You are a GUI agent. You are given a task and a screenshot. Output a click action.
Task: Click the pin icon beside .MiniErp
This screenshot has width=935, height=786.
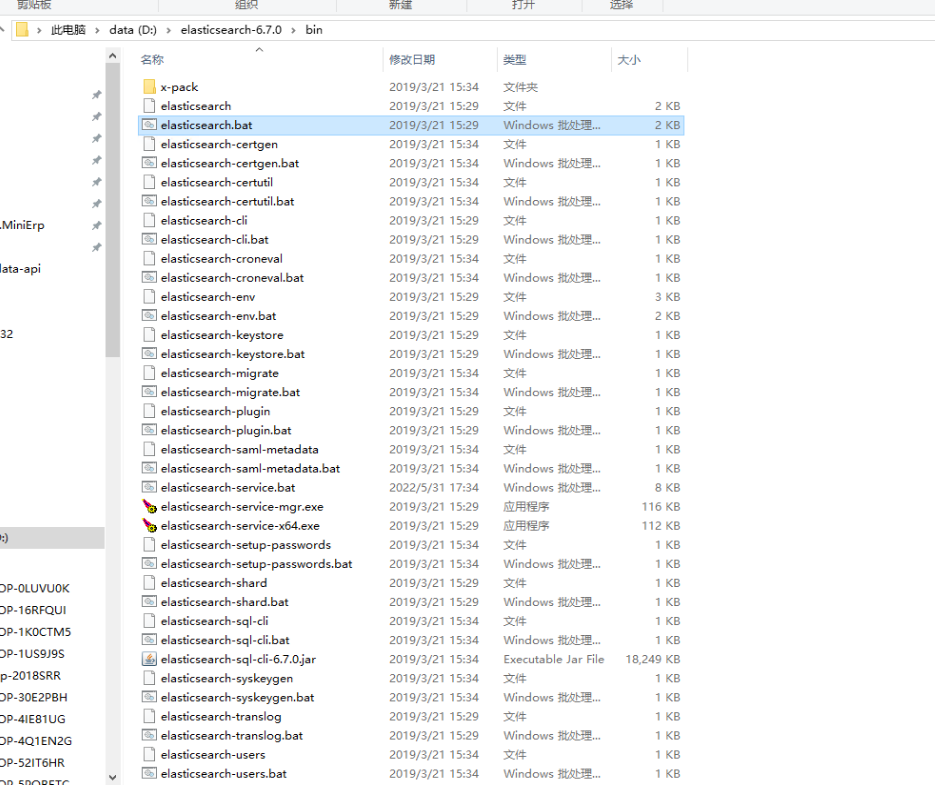click(97, 225)
